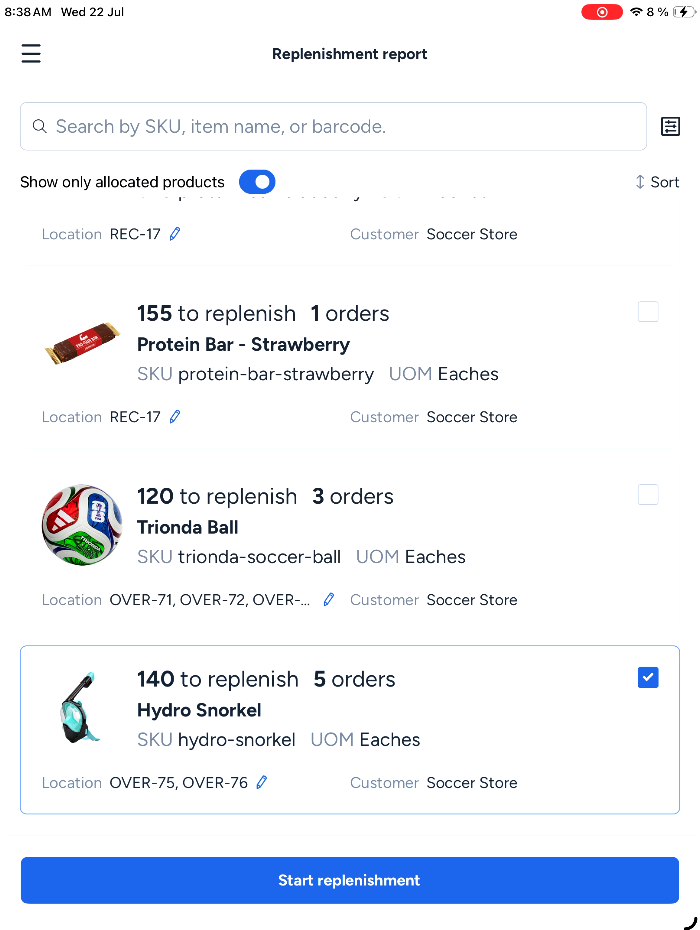Image resolution: width=700 pixels, height=930 pixels.
Task: Check the Protein Bar - Strawberry checkbox
Action: click(648, 311)
